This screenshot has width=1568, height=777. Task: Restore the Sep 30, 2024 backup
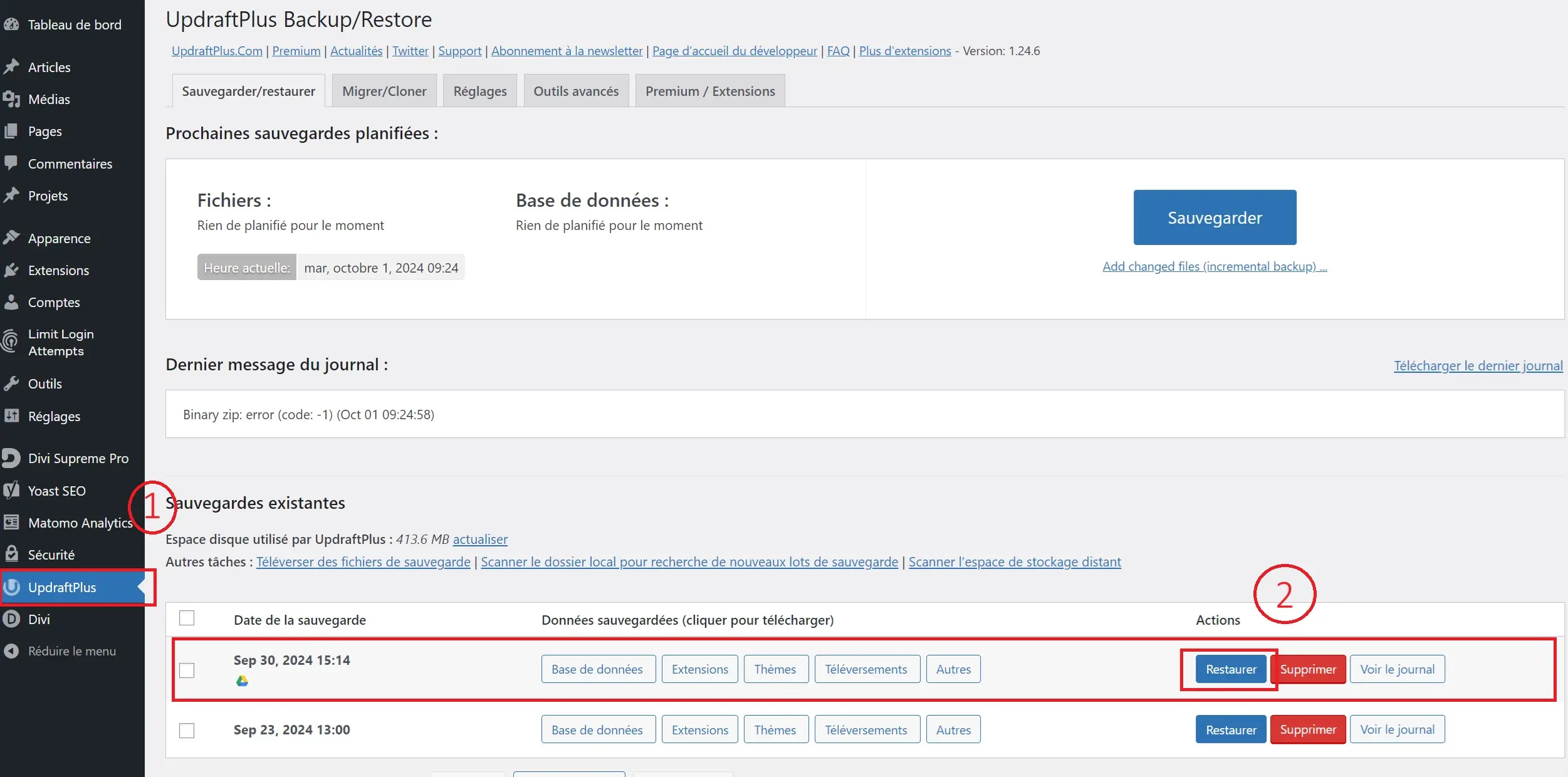click(x=1231, y=669)
